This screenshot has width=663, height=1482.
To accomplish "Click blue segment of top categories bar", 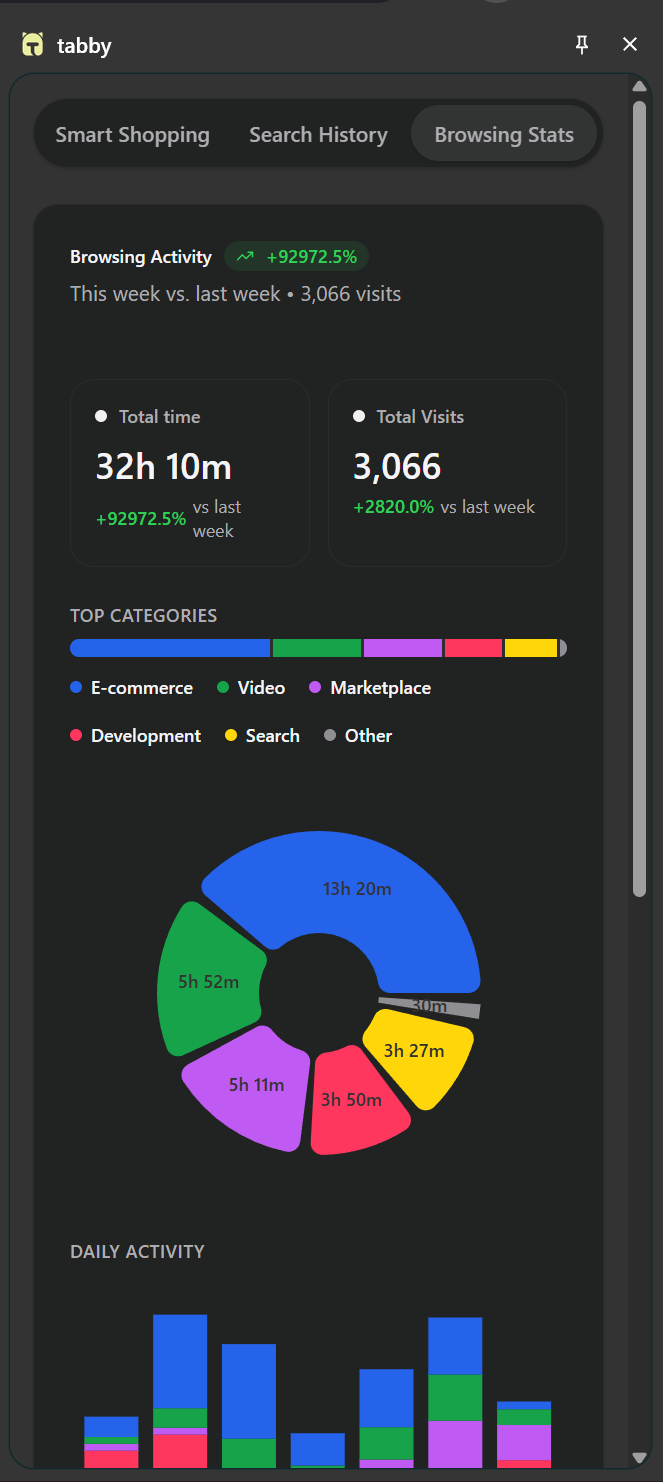I will (x=170, y=648).
